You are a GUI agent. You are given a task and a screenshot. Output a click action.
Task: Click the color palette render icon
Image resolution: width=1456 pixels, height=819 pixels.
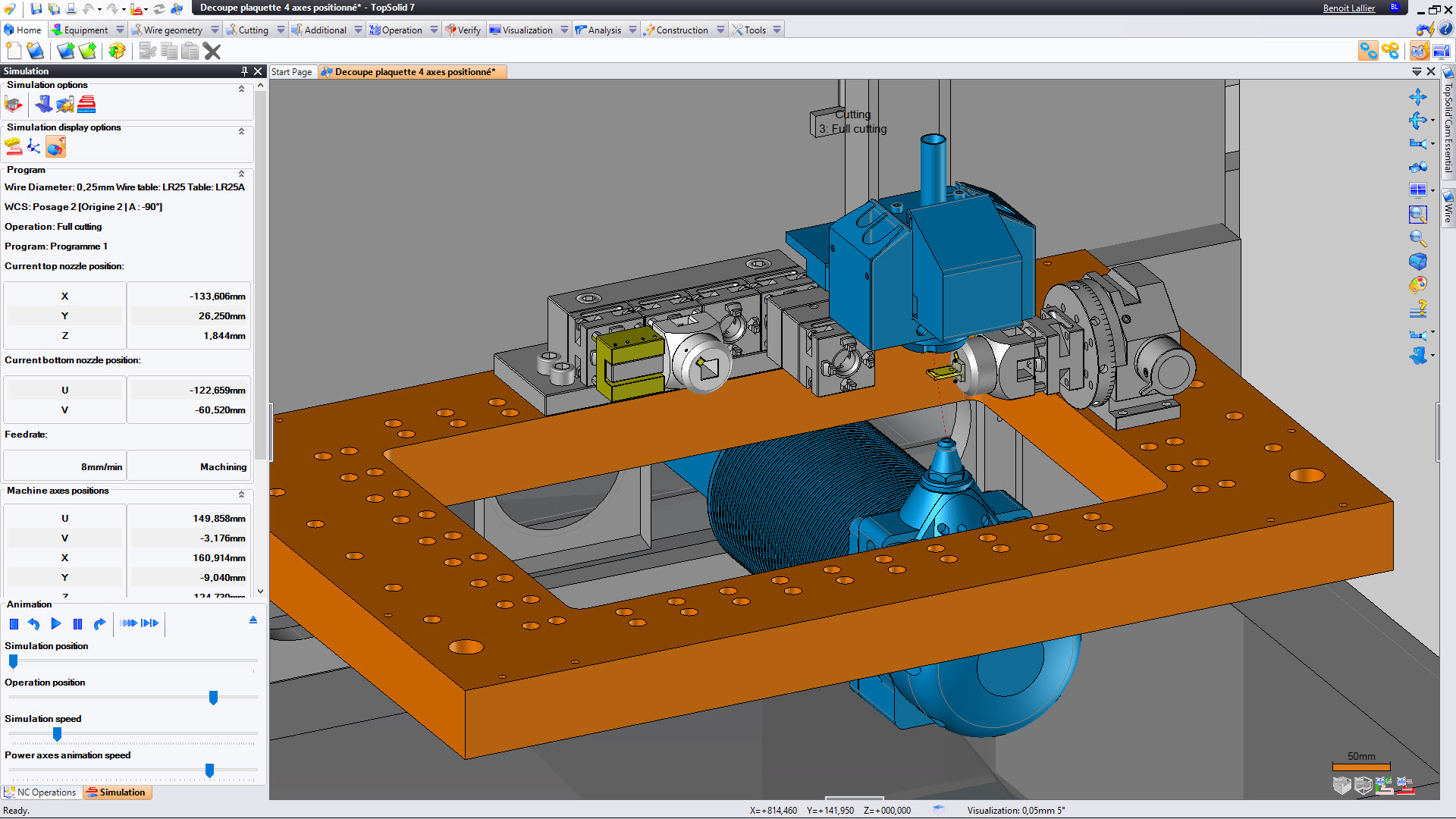pos(1417,285)
